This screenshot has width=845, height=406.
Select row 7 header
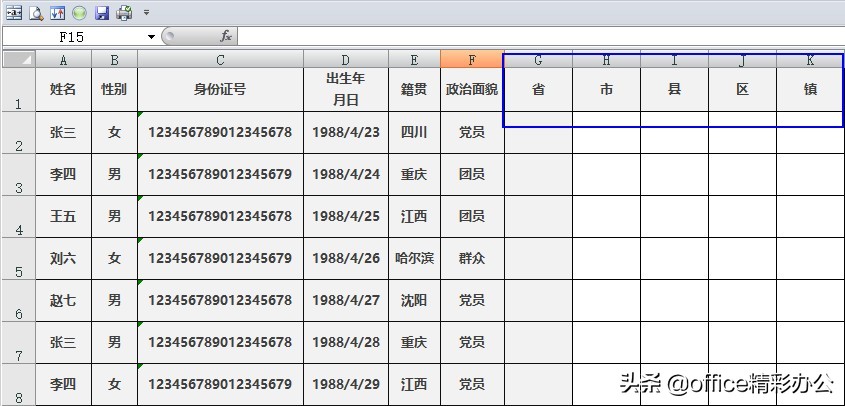coord(19,343)
